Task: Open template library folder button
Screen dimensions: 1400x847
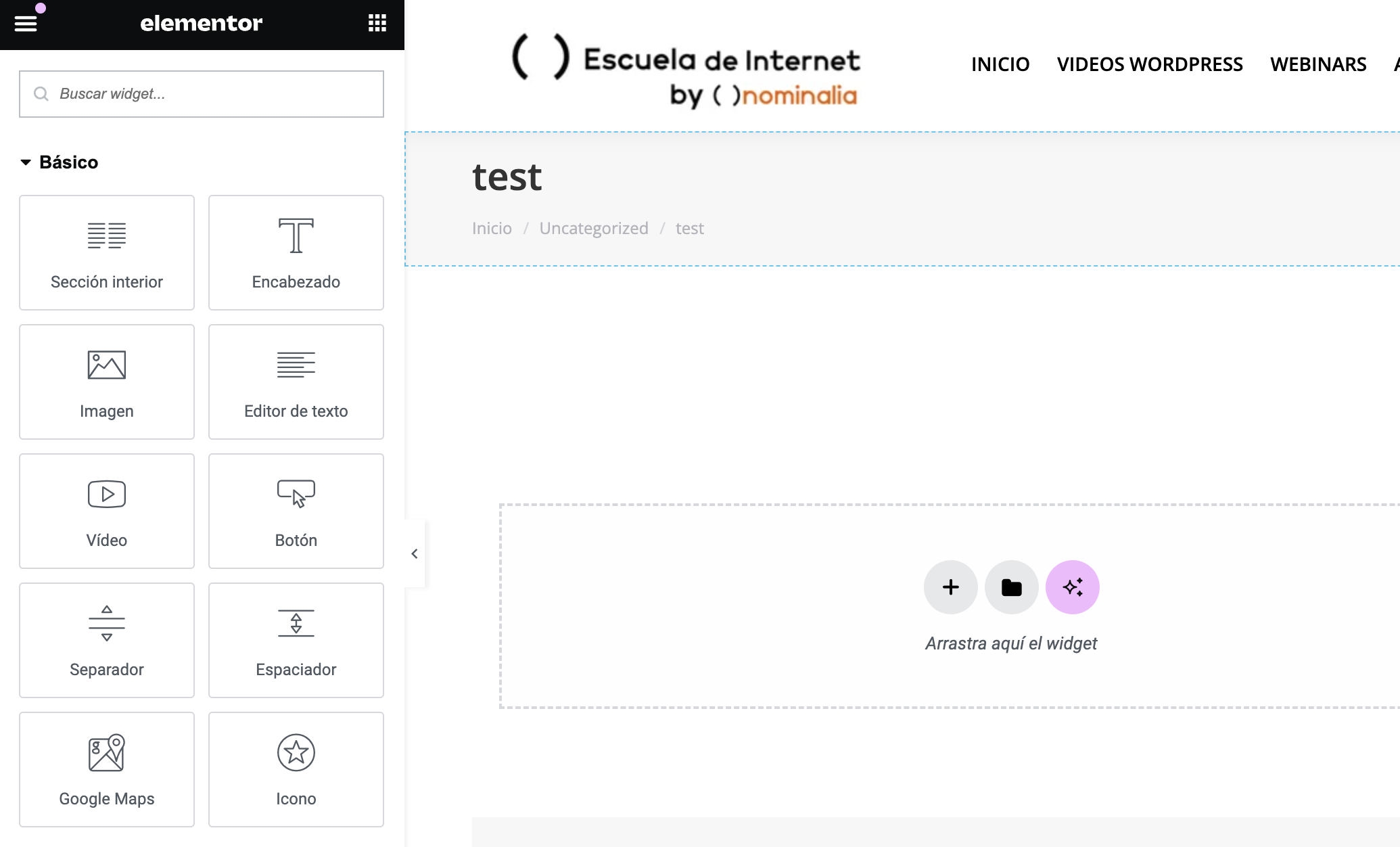Action: 1011,587
